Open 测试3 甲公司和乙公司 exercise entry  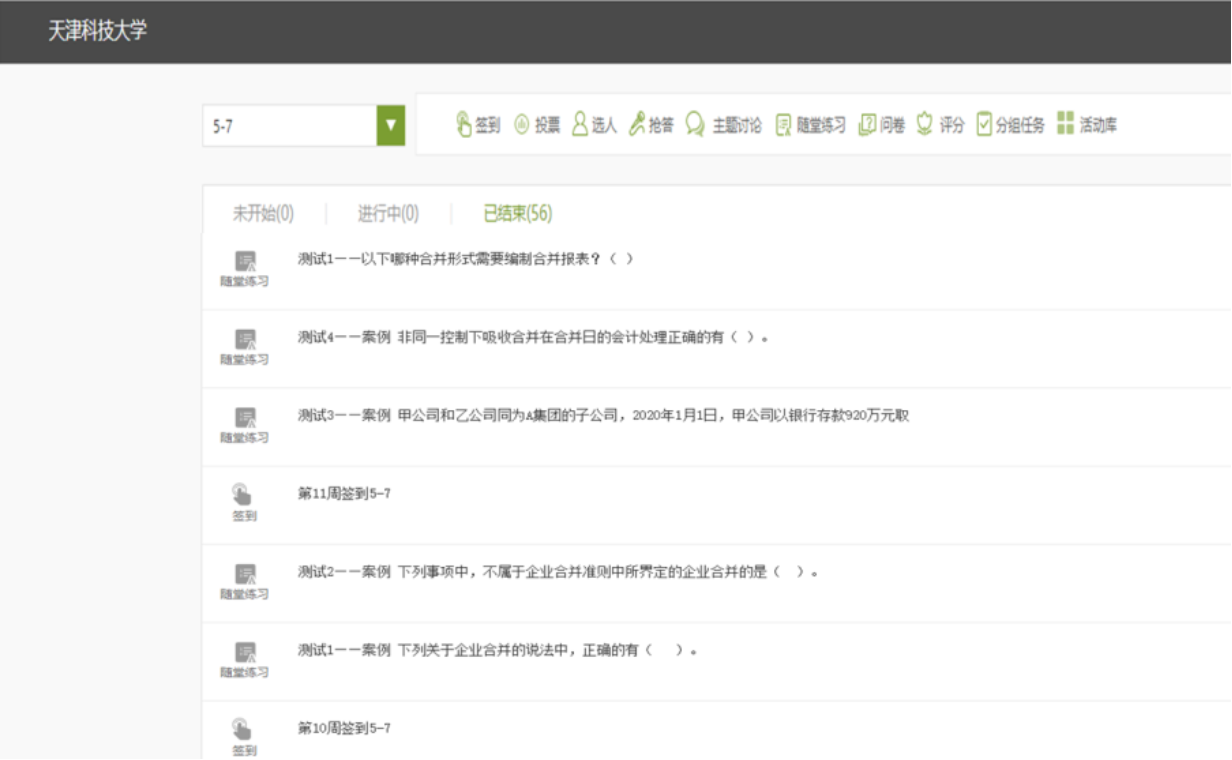point(603,416)
